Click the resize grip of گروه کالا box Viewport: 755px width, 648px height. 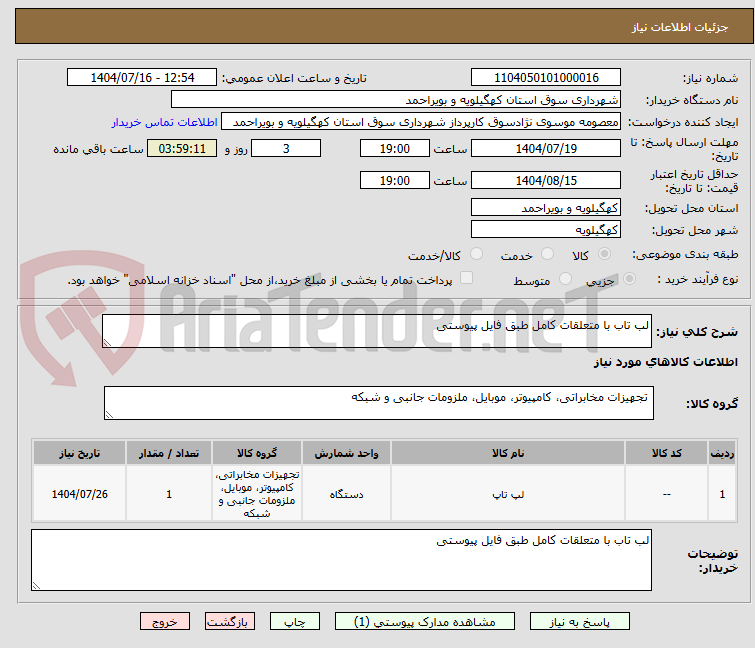point(109,415)
